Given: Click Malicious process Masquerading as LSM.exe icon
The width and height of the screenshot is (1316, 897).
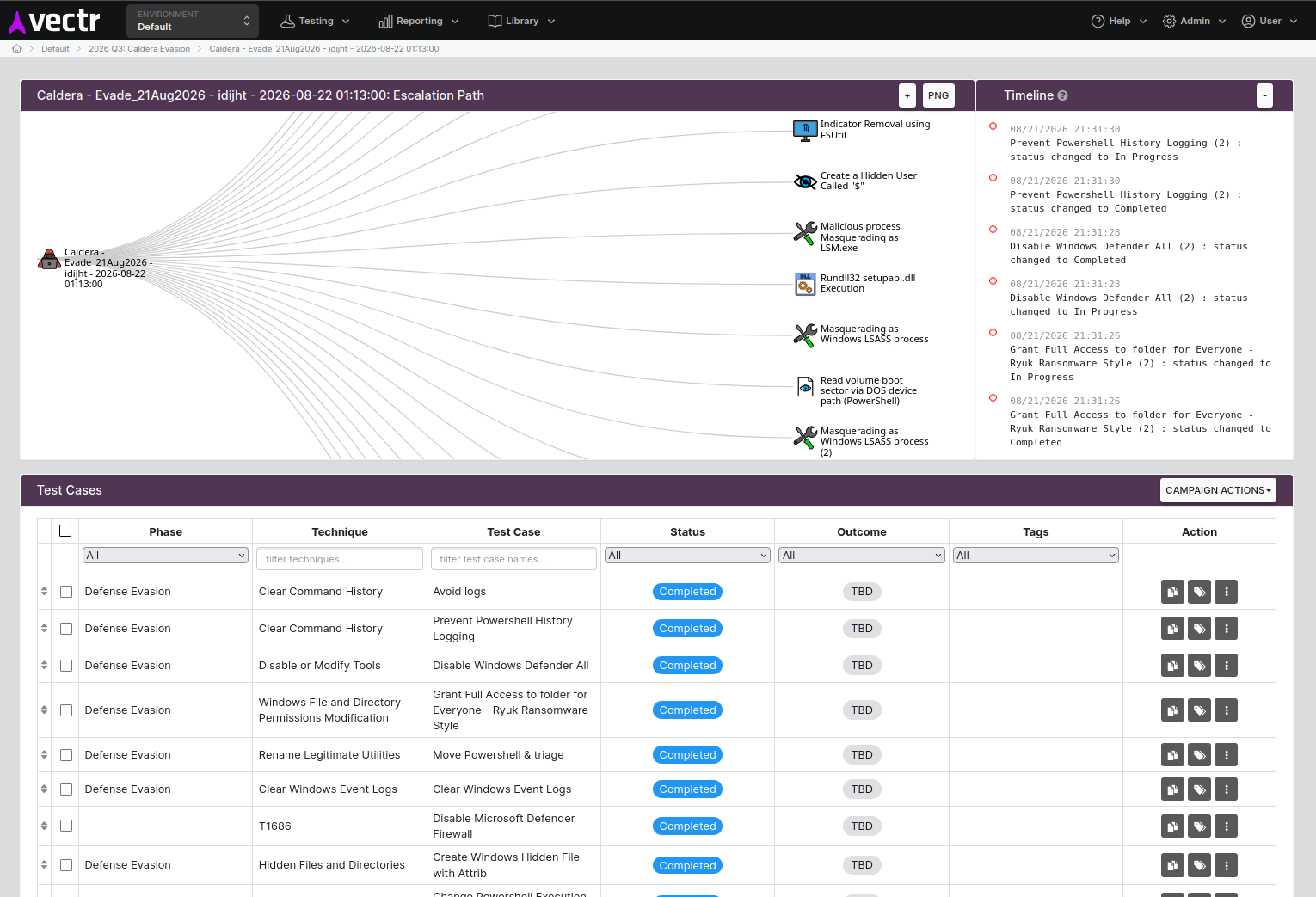Looking at the screenshot, I should point(805,233).
